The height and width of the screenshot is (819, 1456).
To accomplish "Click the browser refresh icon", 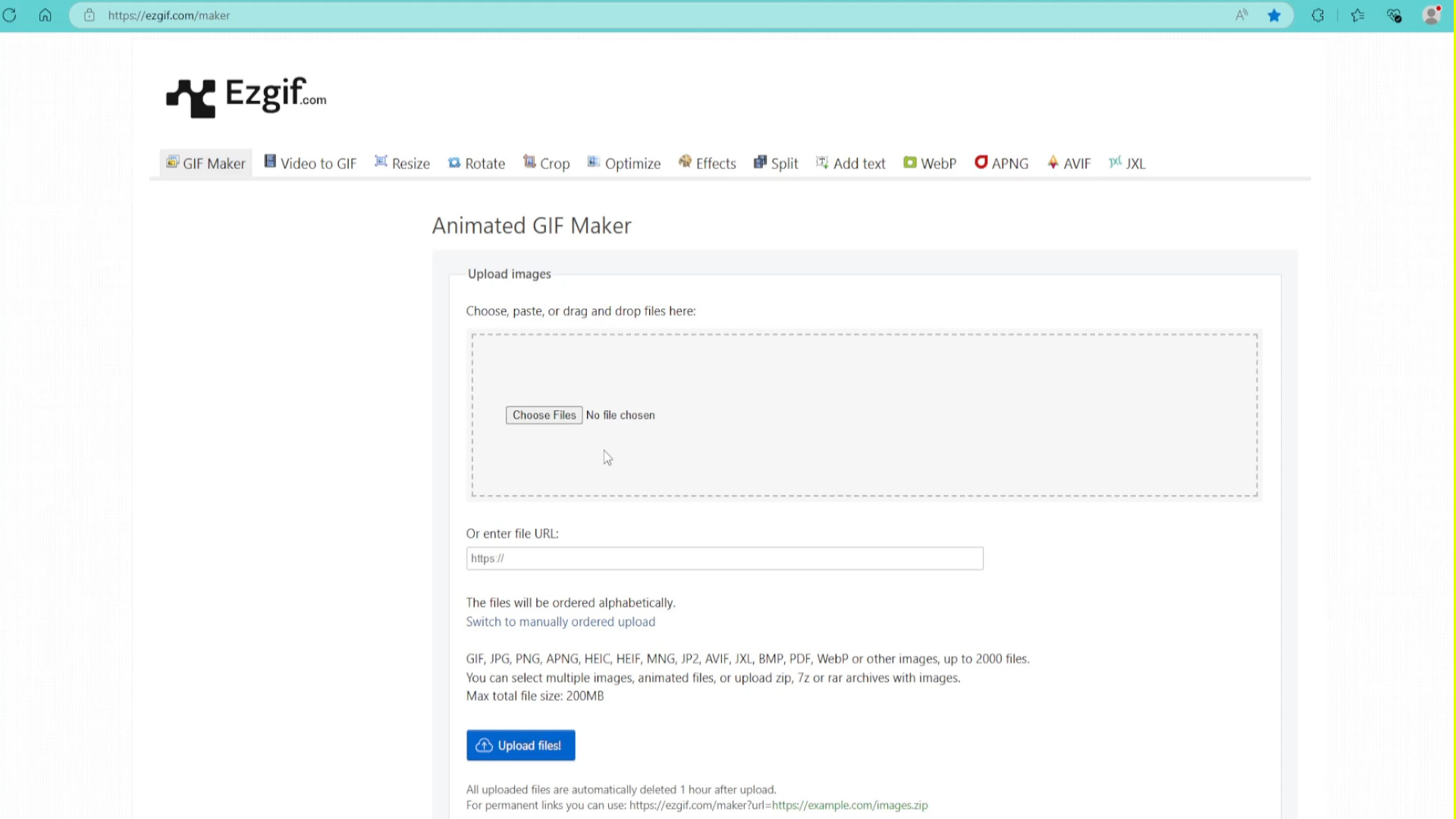I will (x=9, y=15).
